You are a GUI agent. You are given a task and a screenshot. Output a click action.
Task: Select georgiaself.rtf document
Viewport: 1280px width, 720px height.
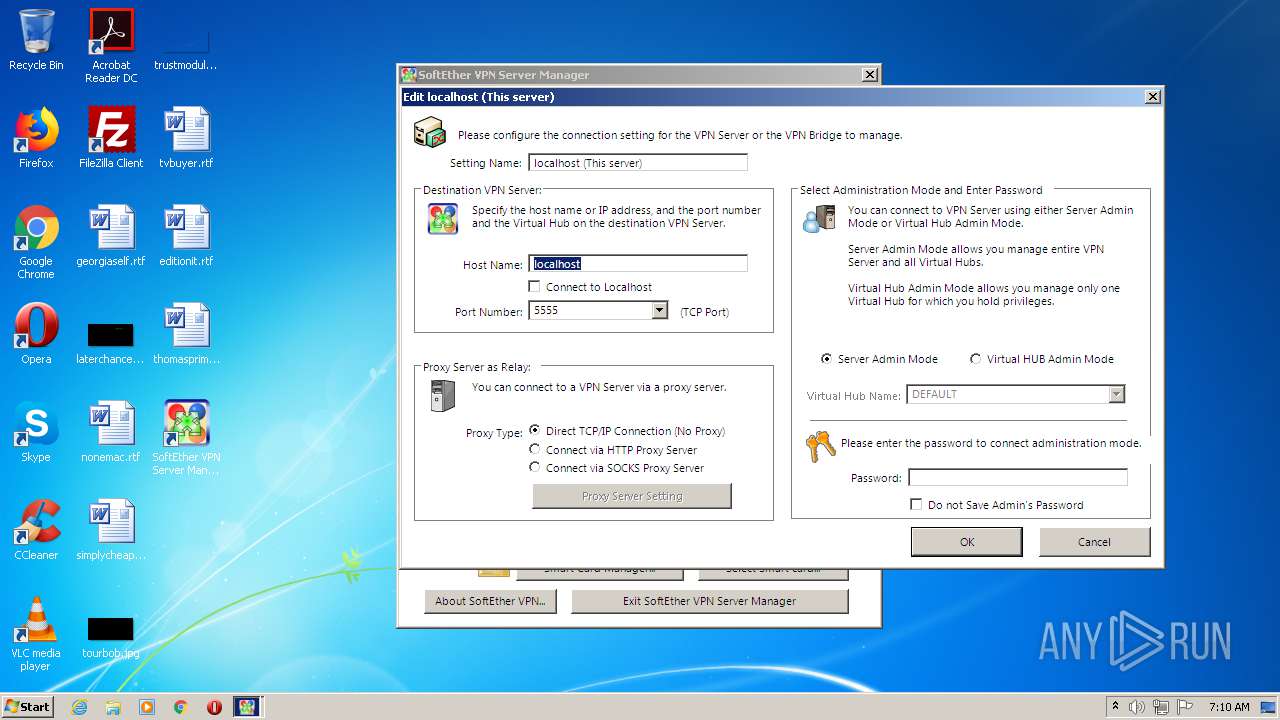[x=111, y=236]
